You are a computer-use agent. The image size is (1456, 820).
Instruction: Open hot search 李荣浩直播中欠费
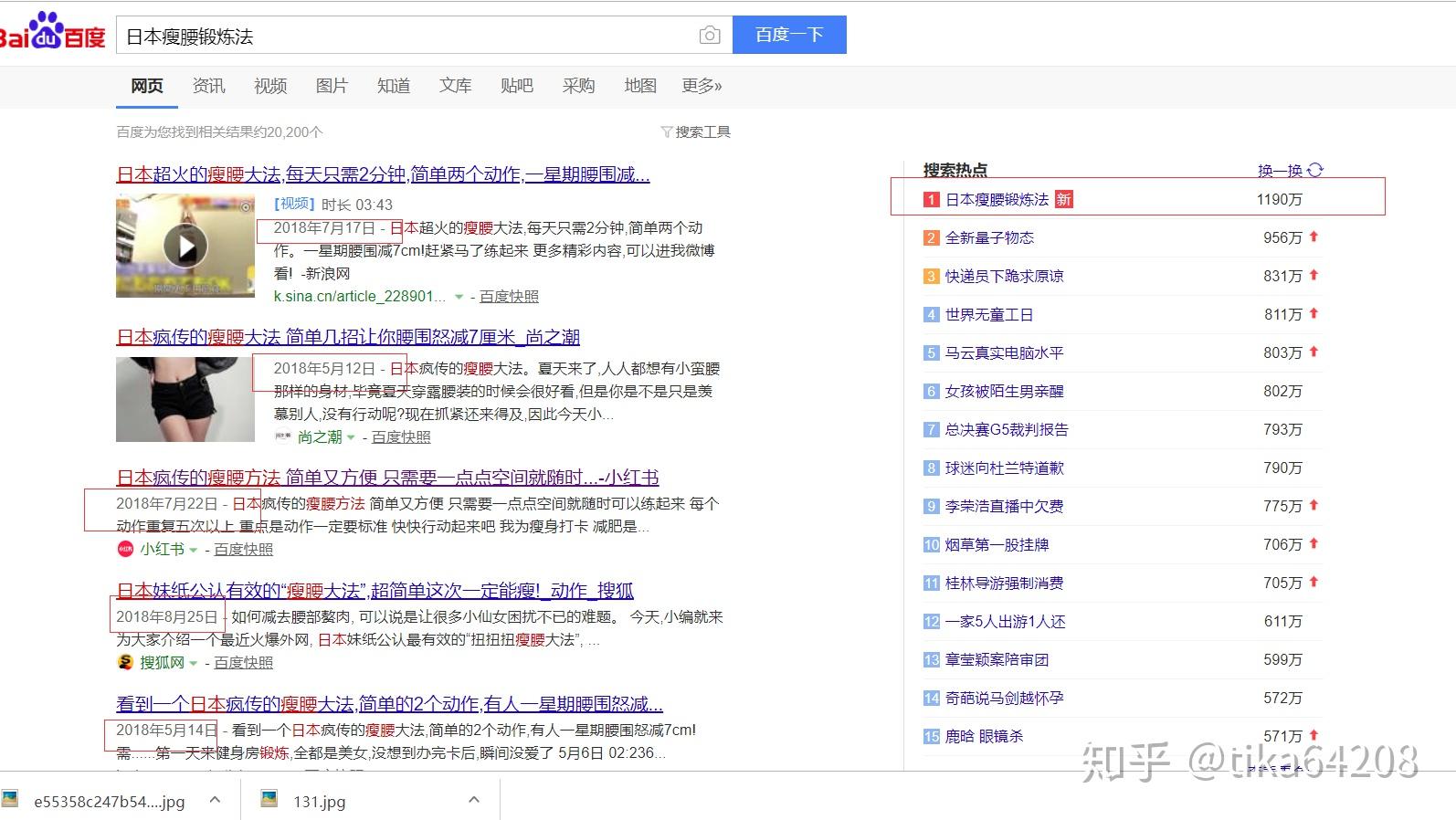pos(1004,506)
